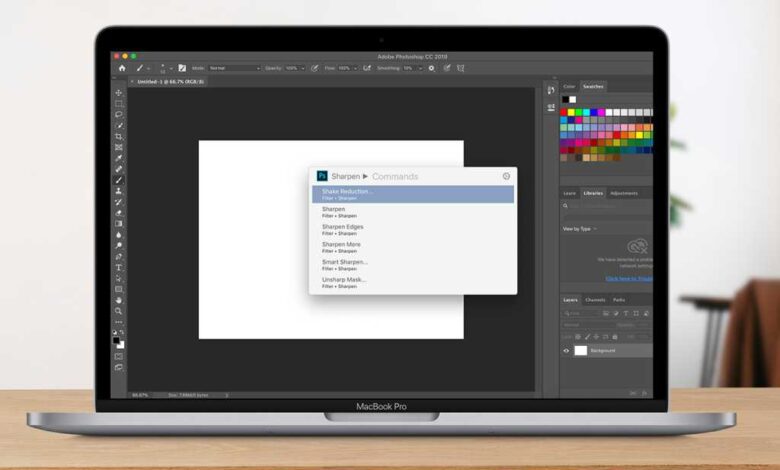
Task: Open the Opacity value dropdown
Action: point(294,68)
